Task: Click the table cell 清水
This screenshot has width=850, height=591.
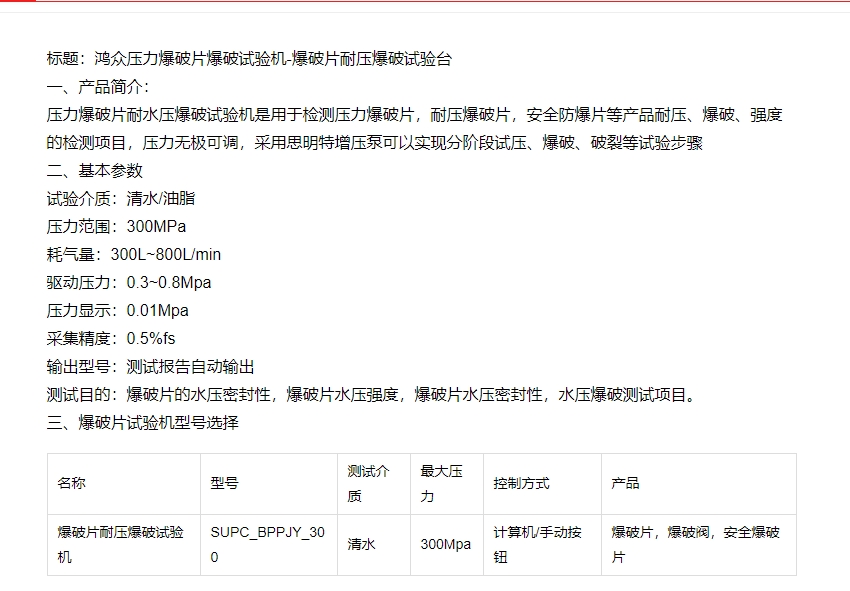Action: 374,545
